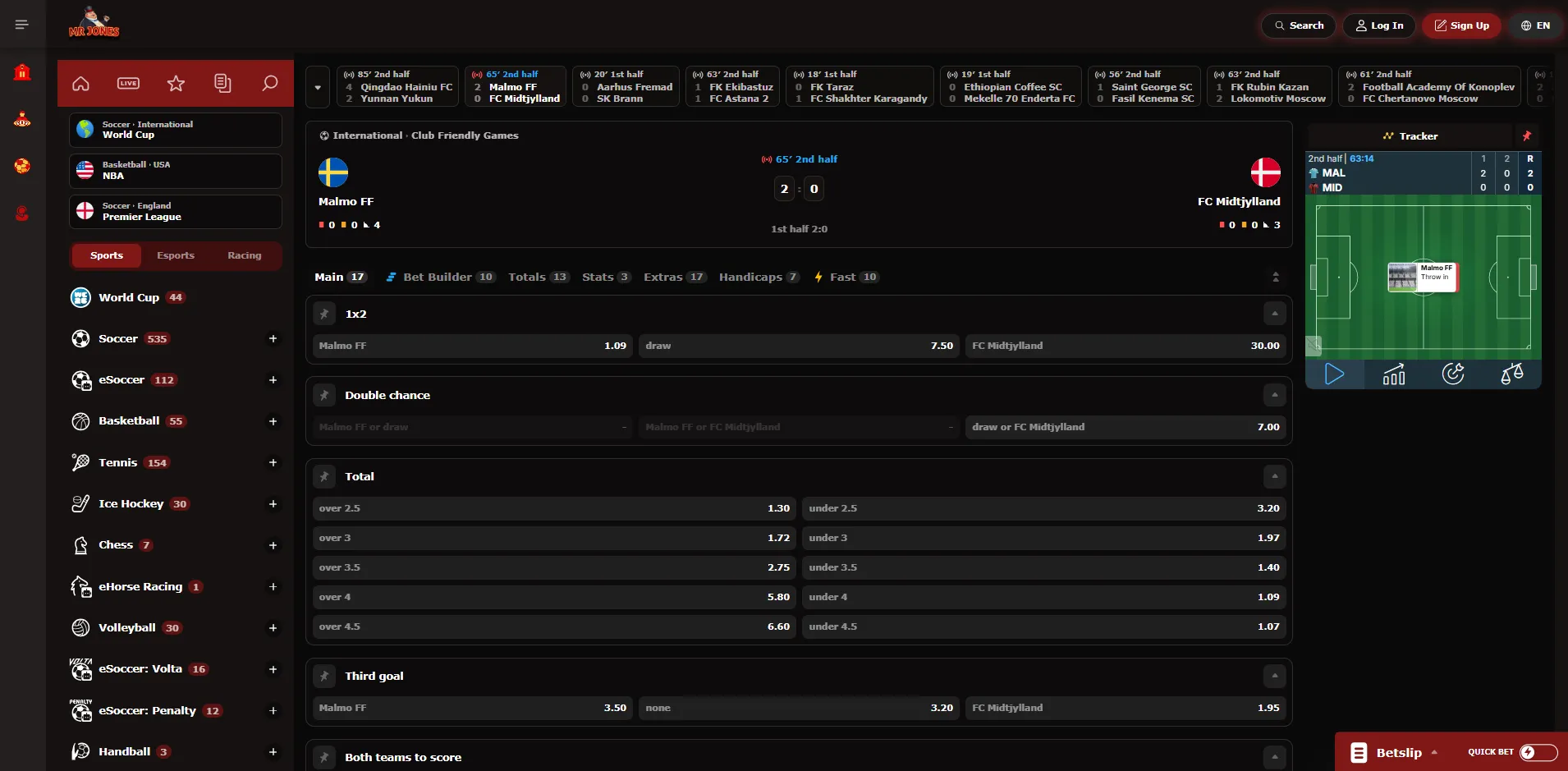Screen dimensions: 1568x771
Task: Pin the Total market
Action: pyautogui.click(x=324, y=476)
